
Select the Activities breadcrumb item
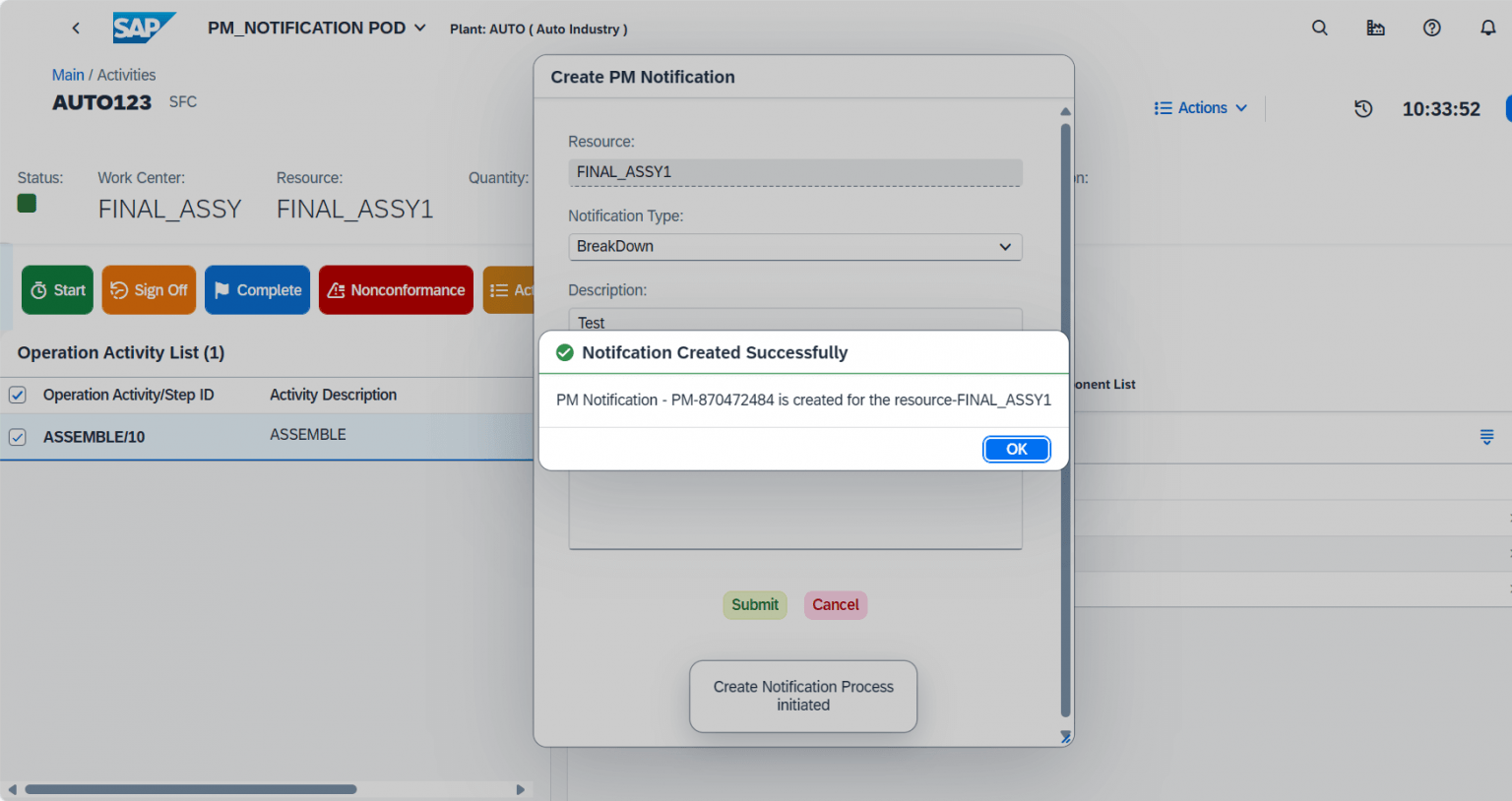click(x=129, y=74)
